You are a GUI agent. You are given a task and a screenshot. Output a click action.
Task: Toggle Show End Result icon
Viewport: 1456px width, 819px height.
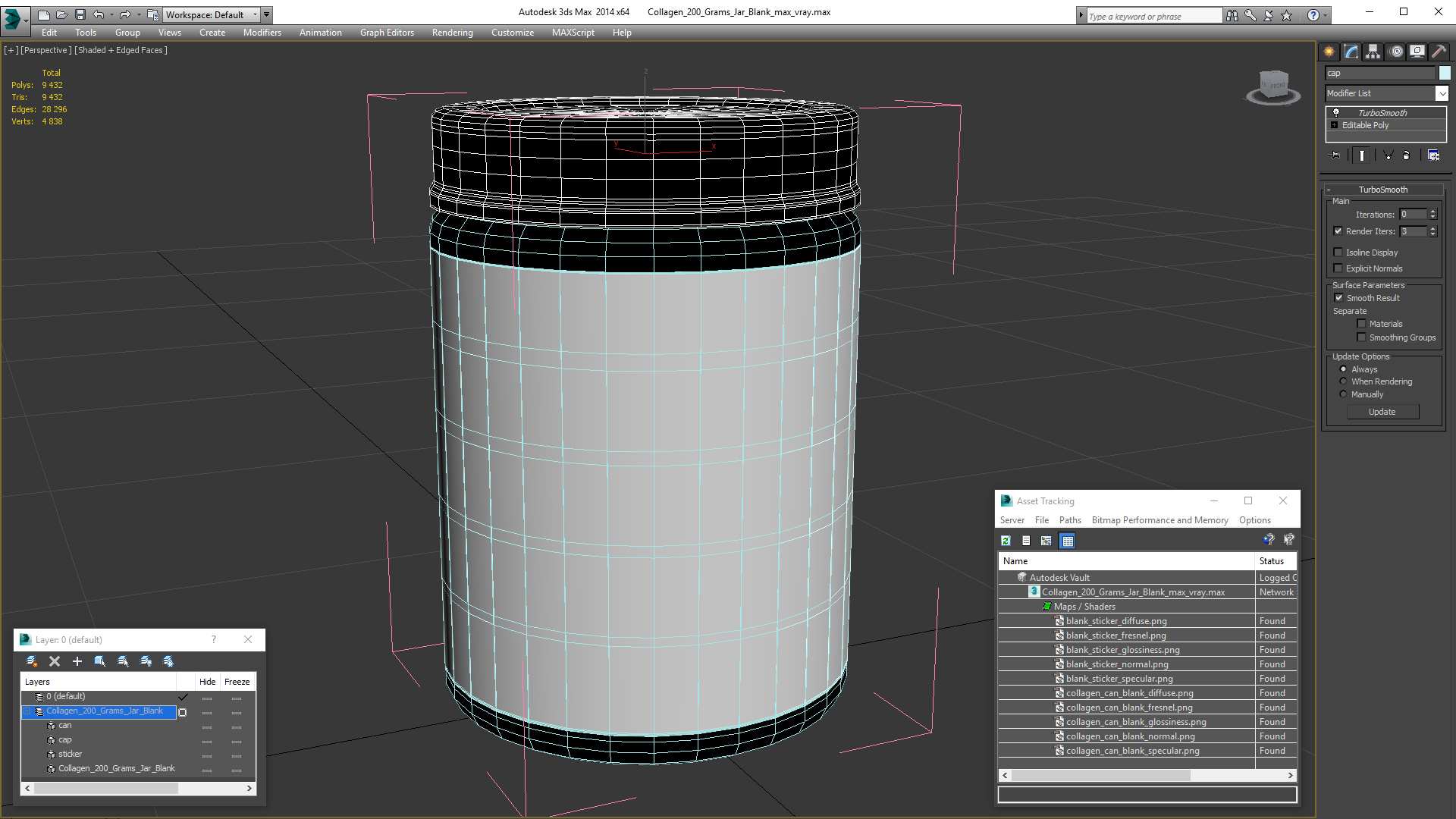(x=1362, y=155)
